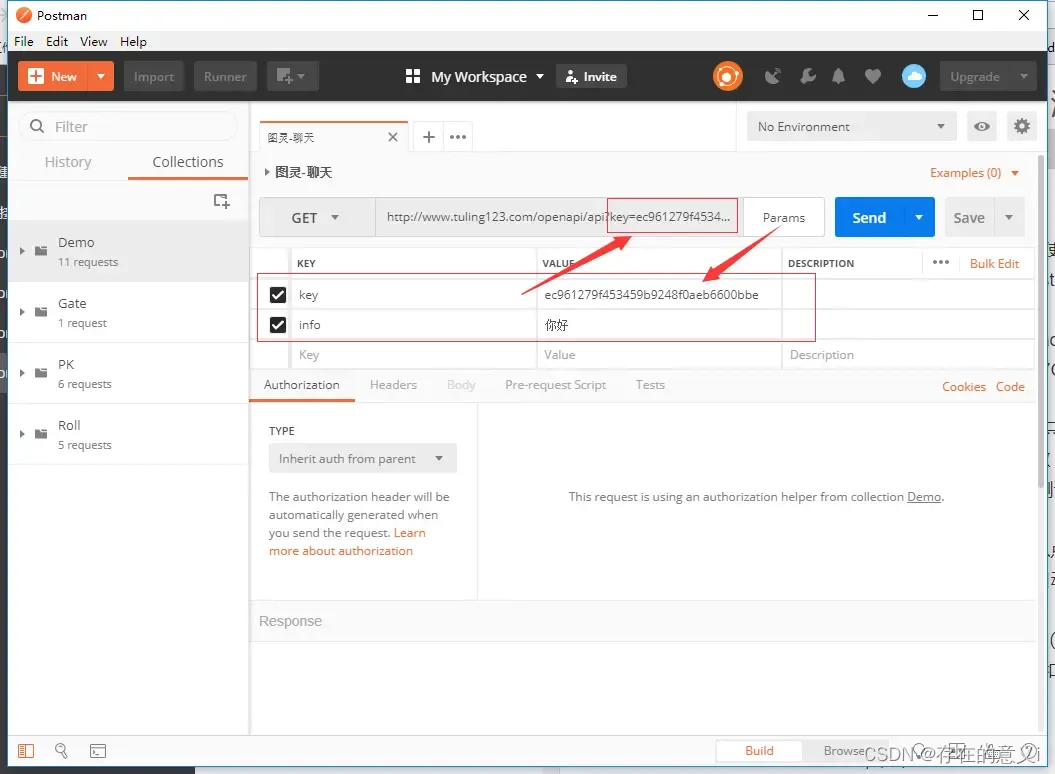Click the heart icon in the header
Image resolution: width=1055 pixels, height=774 pixels.
[873, 76]
